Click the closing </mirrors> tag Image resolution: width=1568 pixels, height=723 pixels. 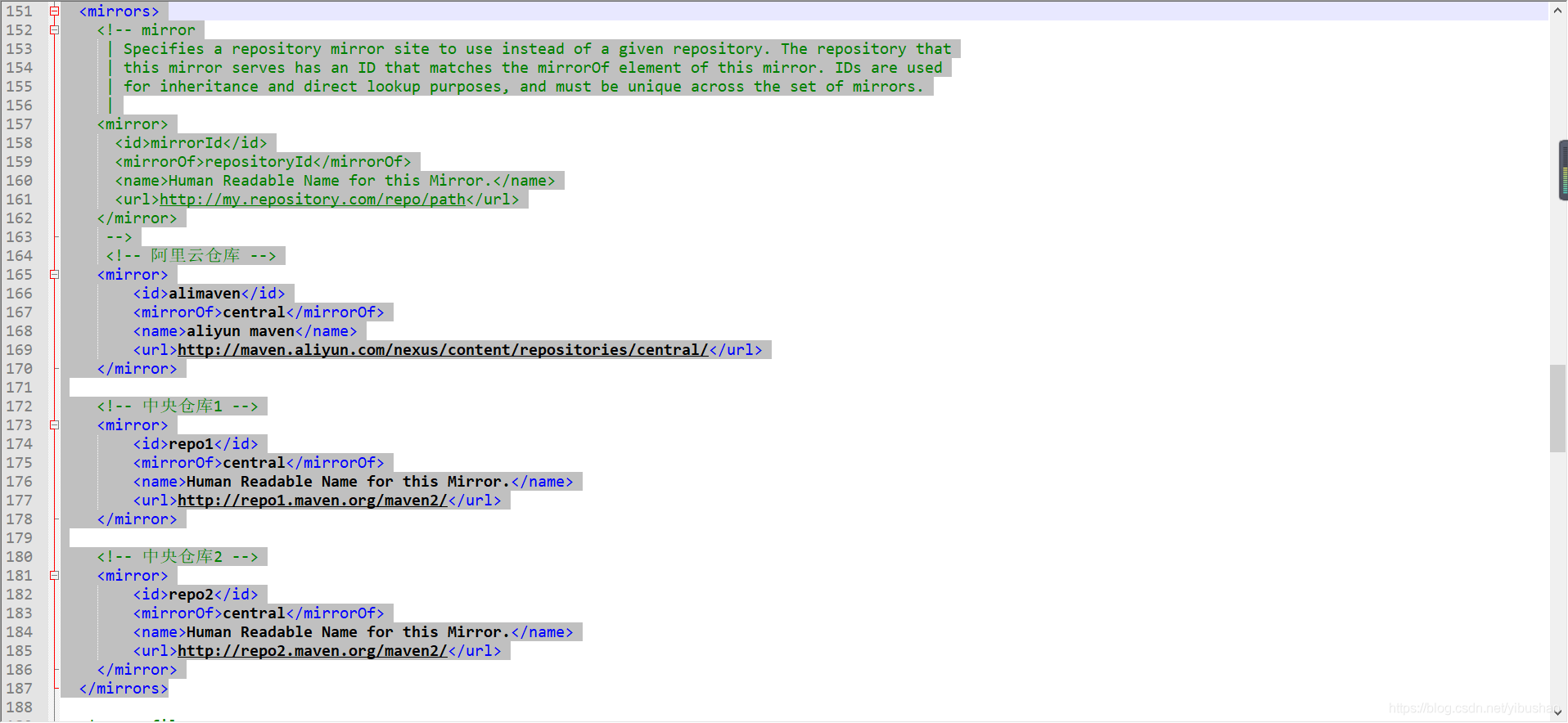124,689
